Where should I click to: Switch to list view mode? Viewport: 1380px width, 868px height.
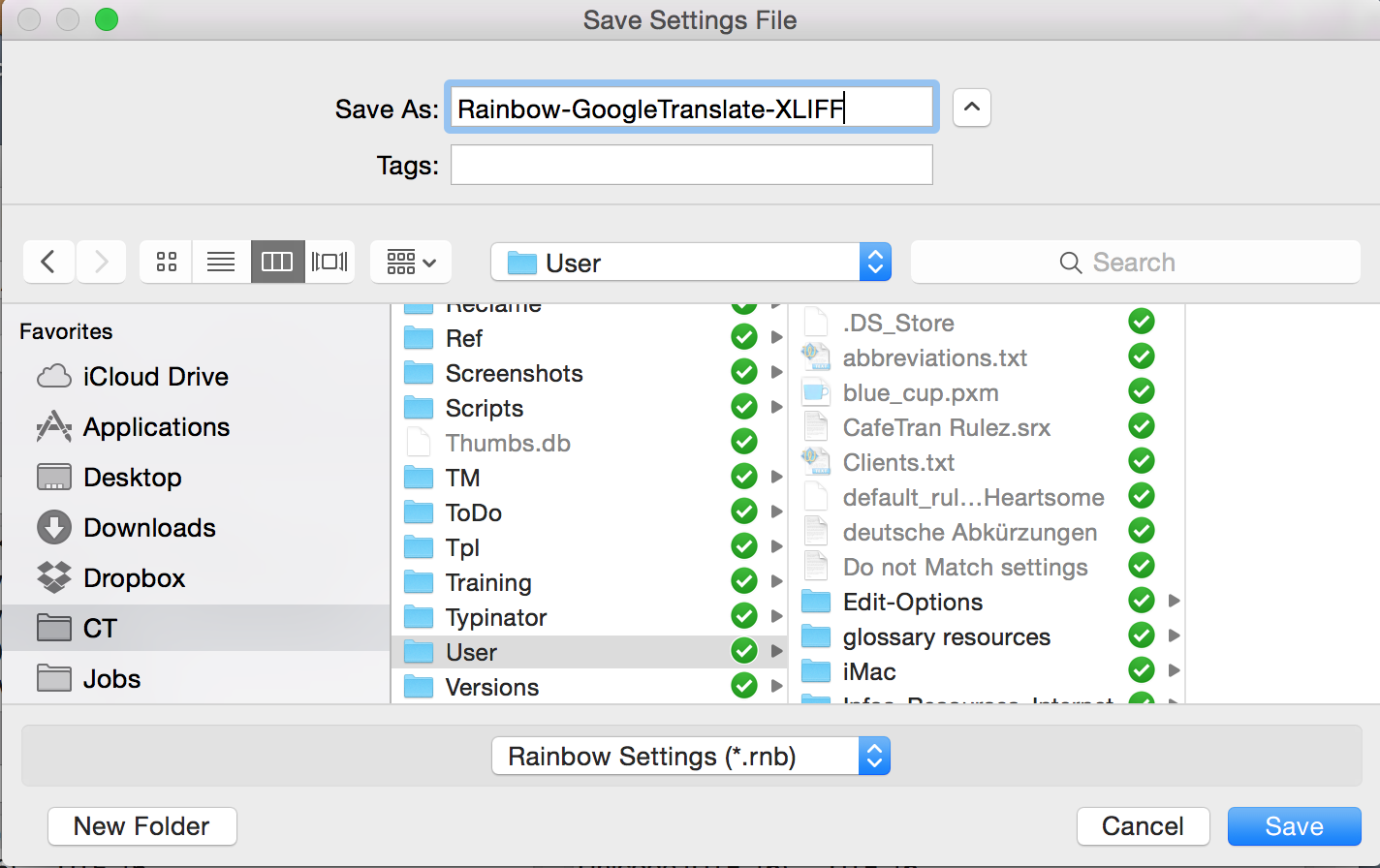click(x=221, y=263)
